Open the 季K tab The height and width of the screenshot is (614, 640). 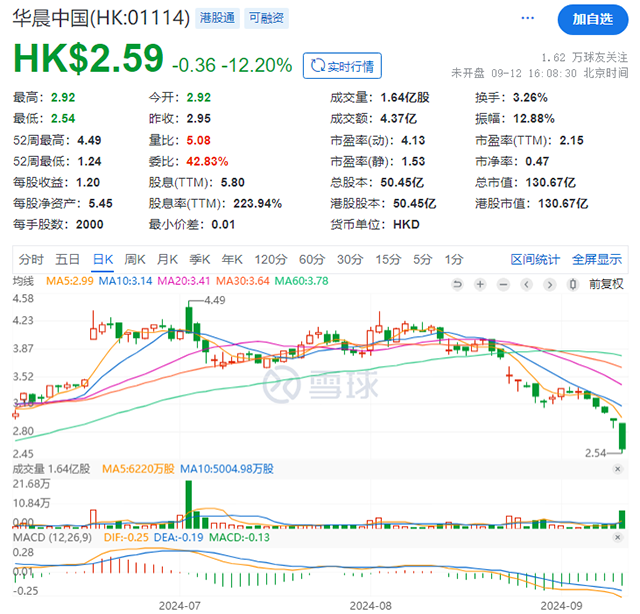200,260
